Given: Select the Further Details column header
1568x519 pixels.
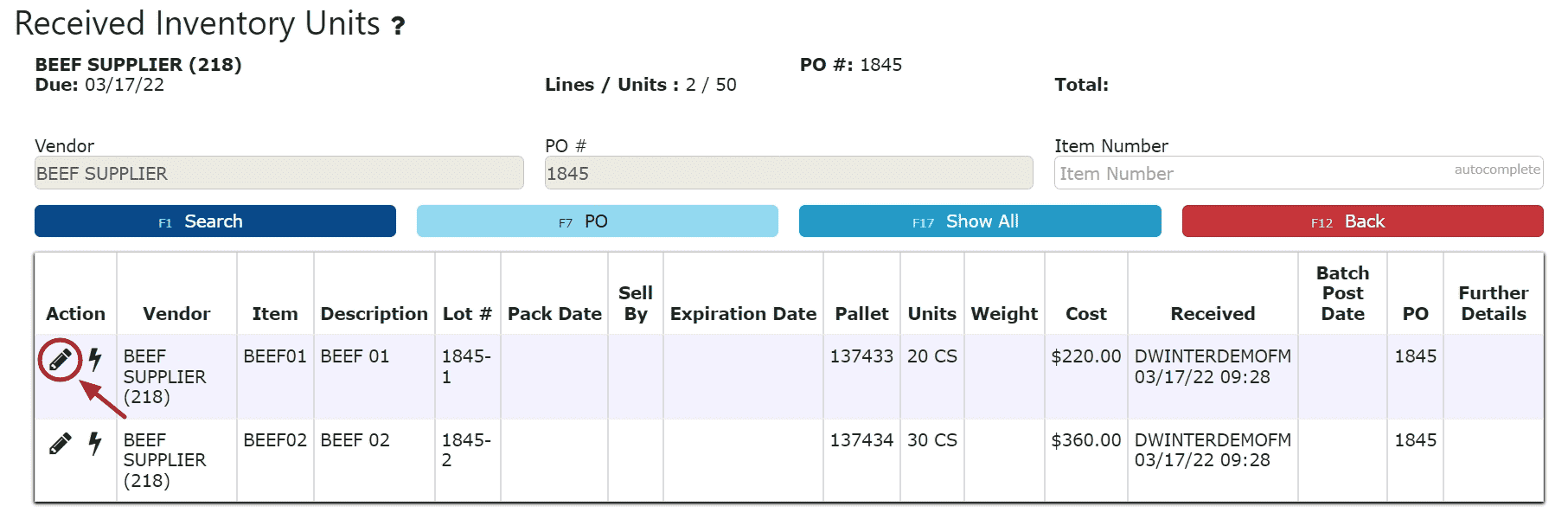Looking at the screenshot, I should [x=1493, y=304].
